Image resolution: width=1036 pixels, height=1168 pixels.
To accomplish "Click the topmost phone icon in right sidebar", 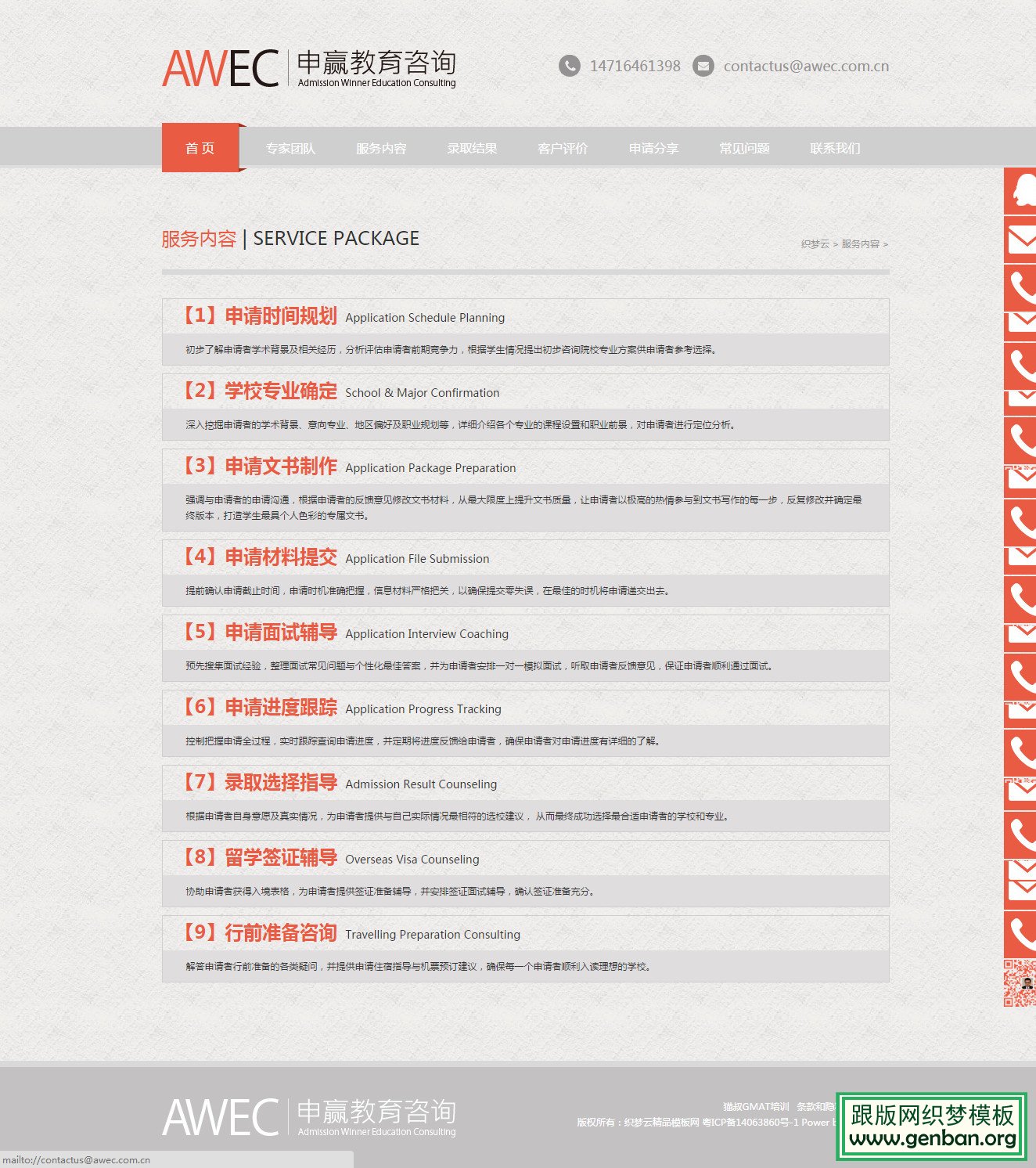I will [1021, 288].
